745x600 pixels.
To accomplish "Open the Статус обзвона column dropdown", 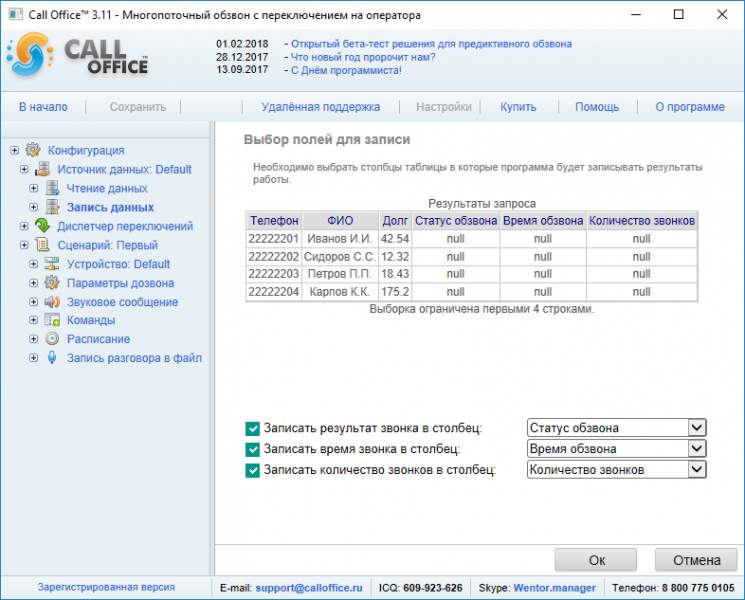I will tap(697, 428).
